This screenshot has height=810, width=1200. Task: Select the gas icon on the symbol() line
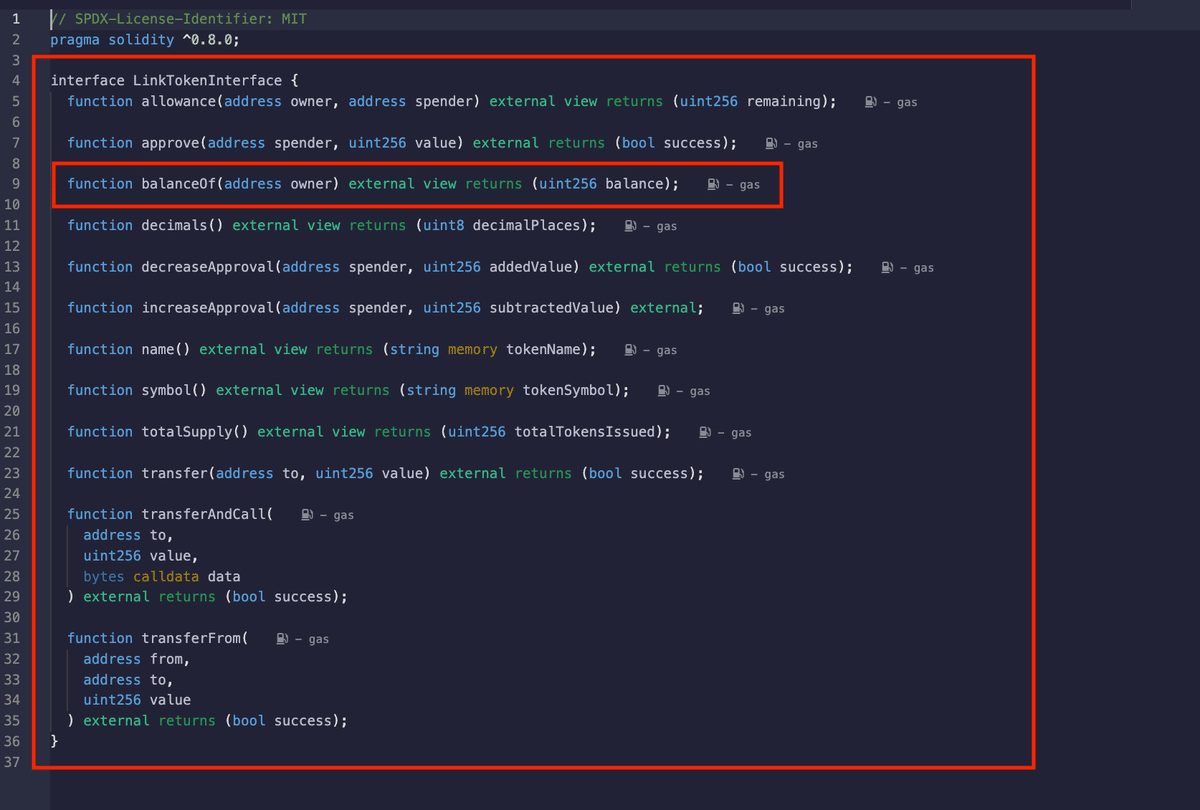pos(664,391)
